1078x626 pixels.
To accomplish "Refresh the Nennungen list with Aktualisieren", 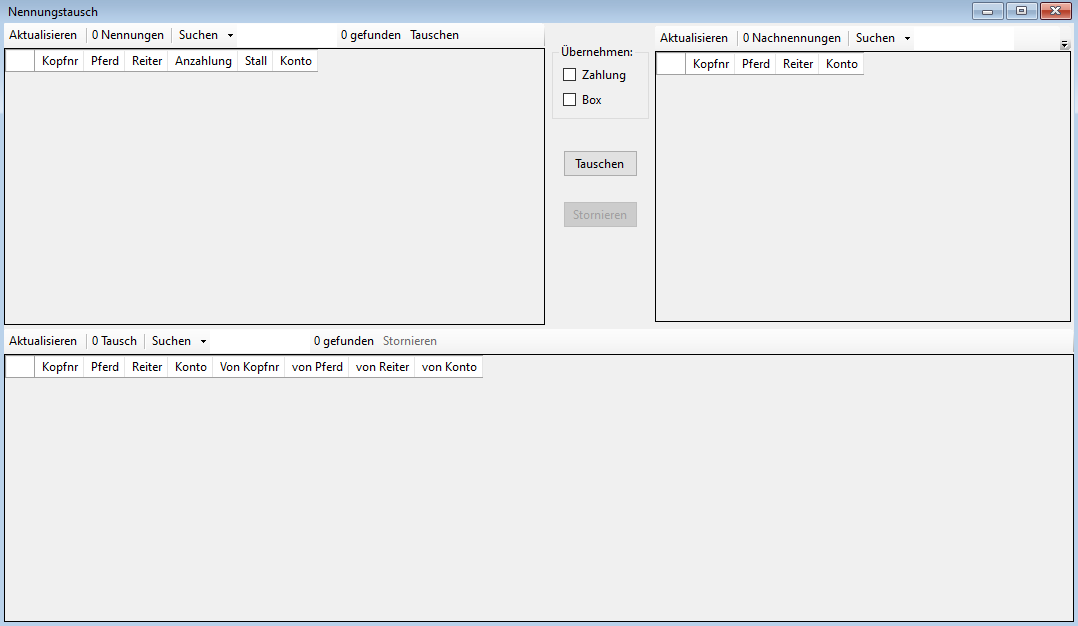I will [x=43, y=35].
